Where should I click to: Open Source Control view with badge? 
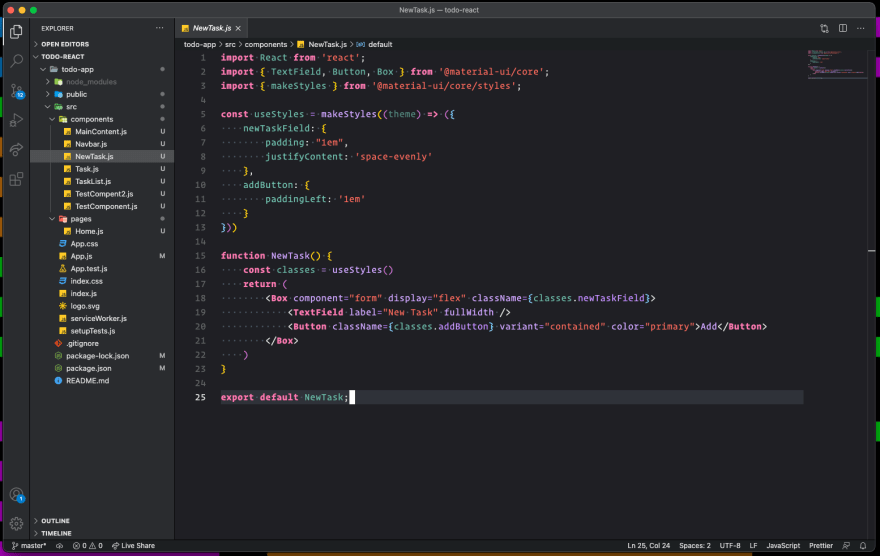point(16,90)
